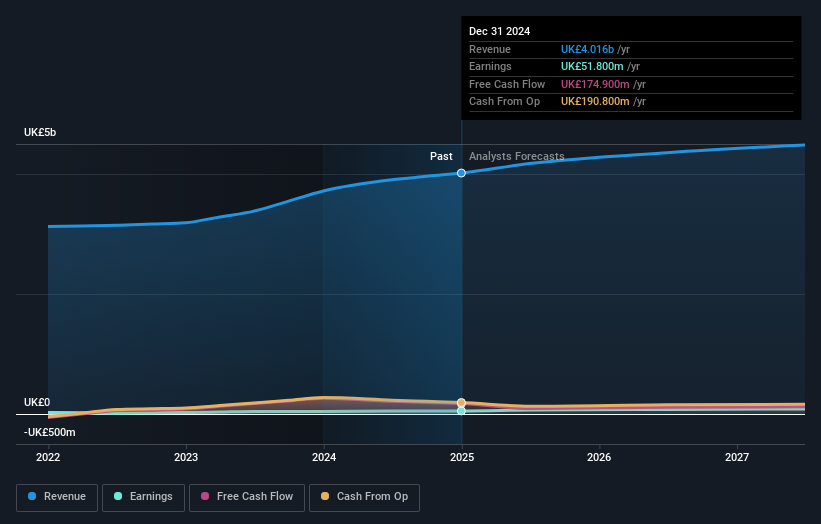Click the teal Earnings legend dot
Viewport: 821px width, 524px height.
point(118,496)
